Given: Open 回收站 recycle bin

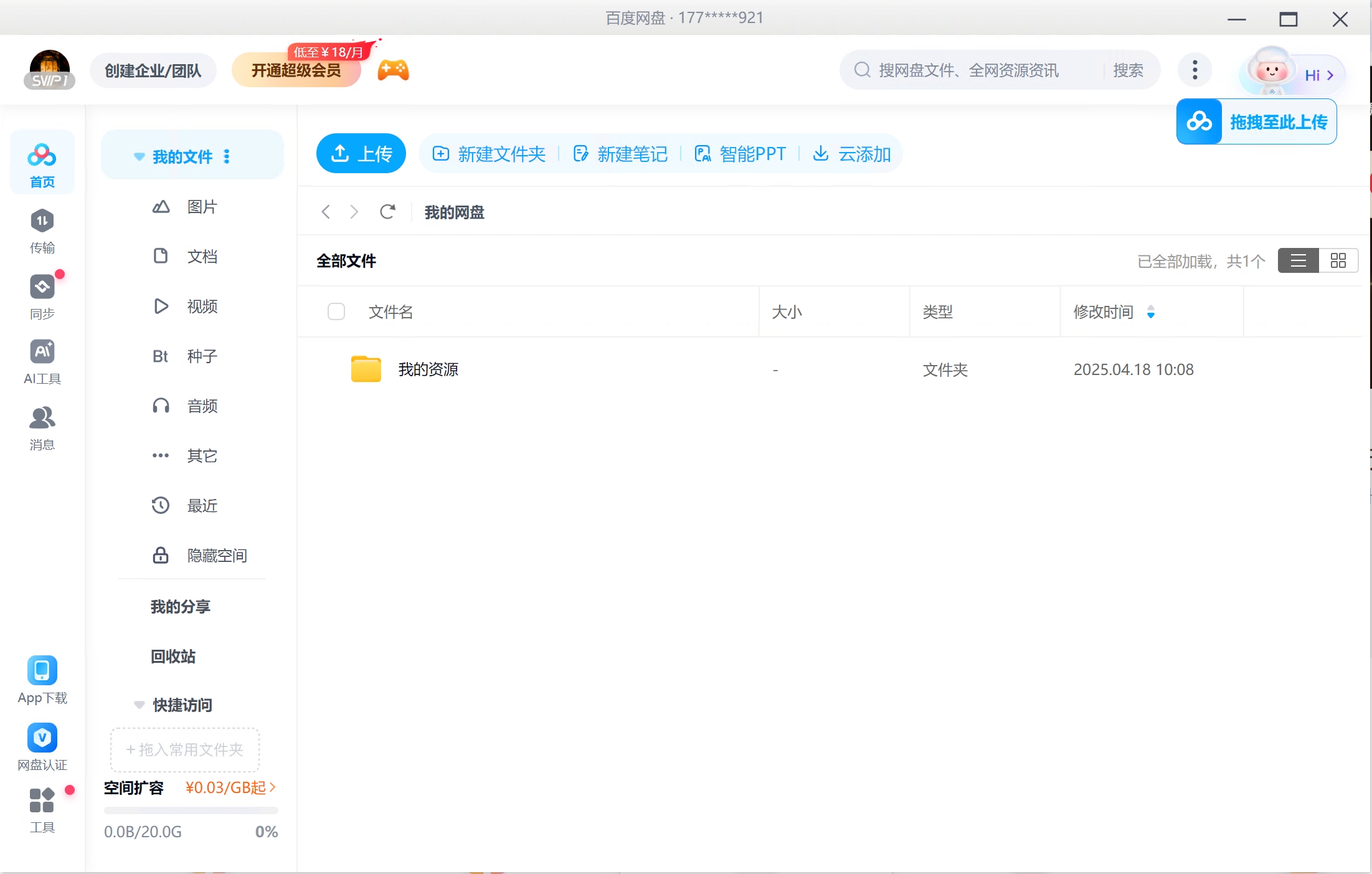Looking at the screenshot, I should (173, 657).
